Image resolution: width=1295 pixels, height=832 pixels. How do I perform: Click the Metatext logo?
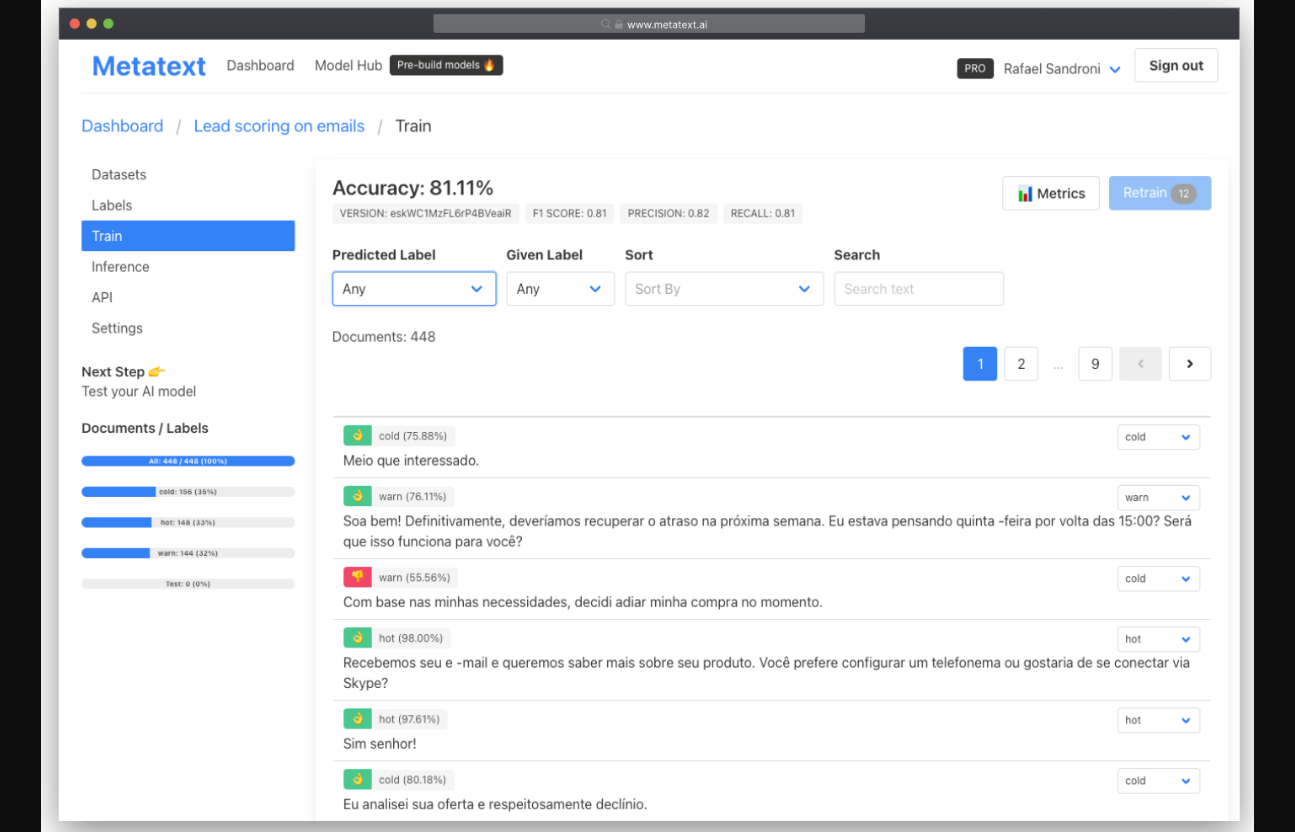[149, 66]
